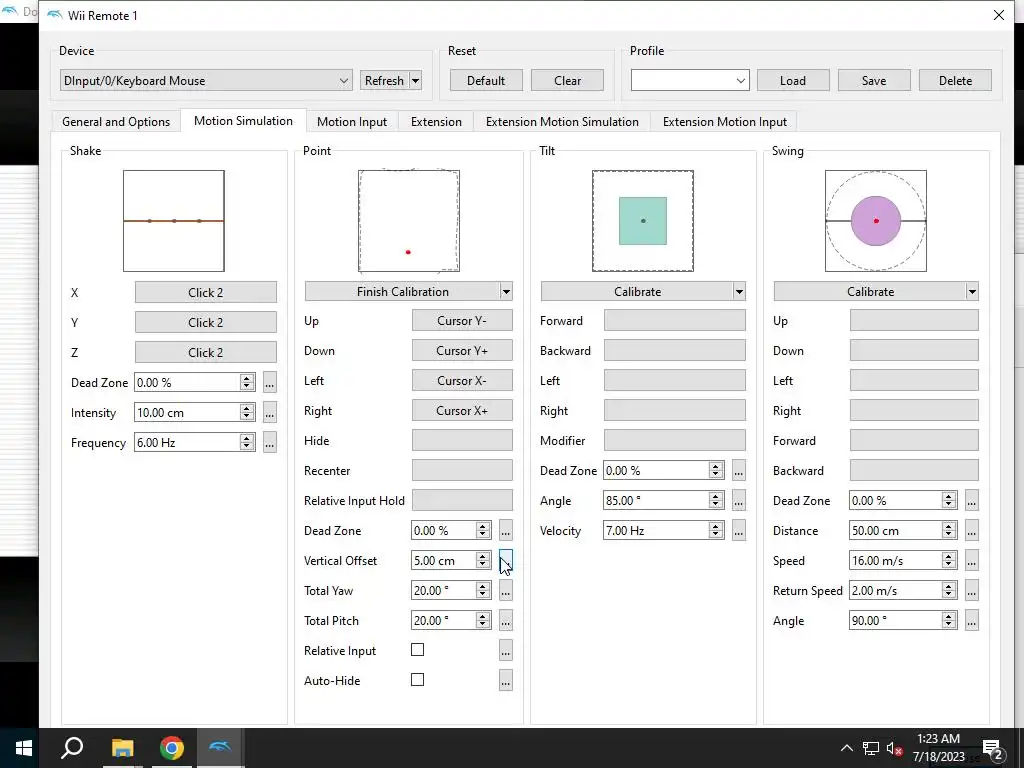
Task: Open advanced settings for Vertical Offset
Action: (x=505, y=561)
